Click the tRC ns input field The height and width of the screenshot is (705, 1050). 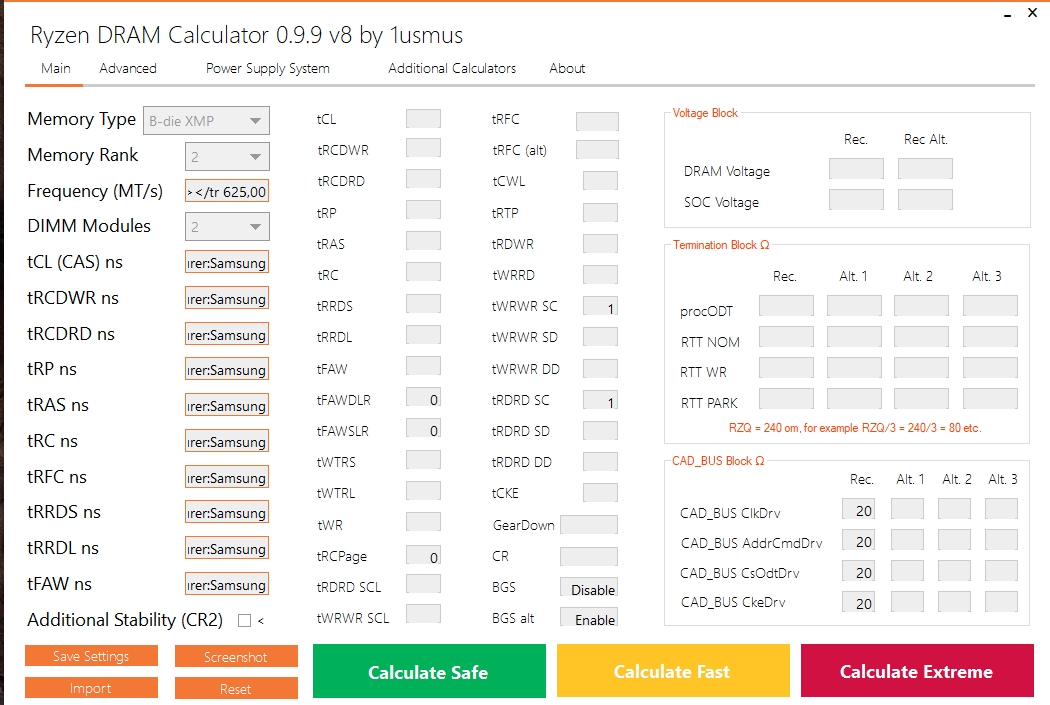(x=227, y=441)
